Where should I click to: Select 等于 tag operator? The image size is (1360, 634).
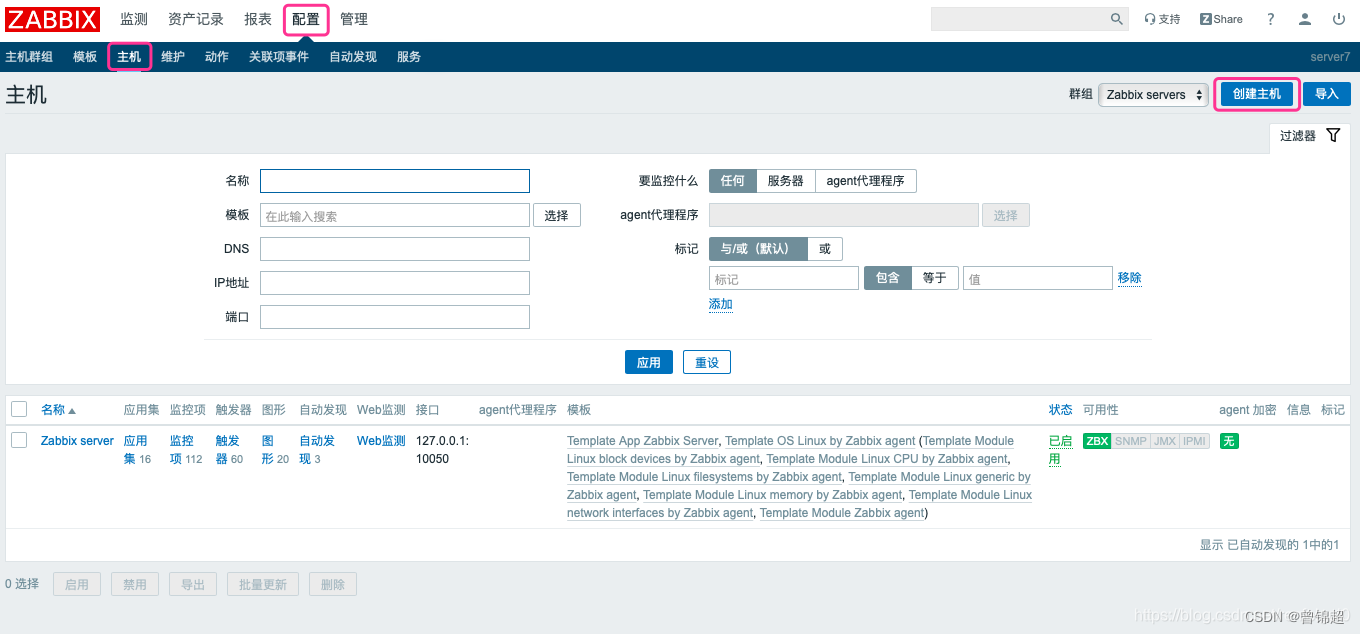(x=935, y=278)
